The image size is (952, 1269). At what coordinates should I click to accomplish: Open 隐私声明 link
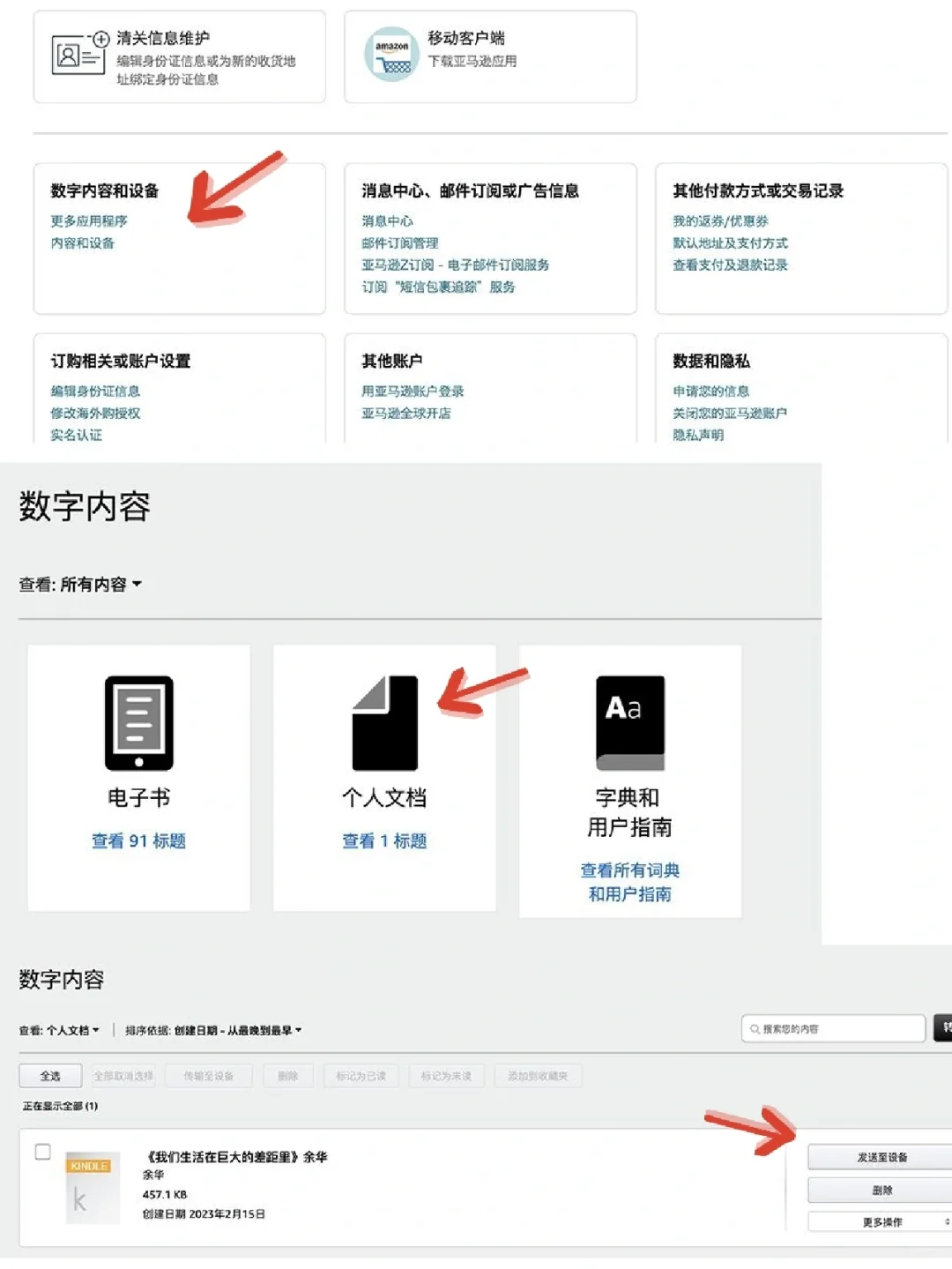698,435
